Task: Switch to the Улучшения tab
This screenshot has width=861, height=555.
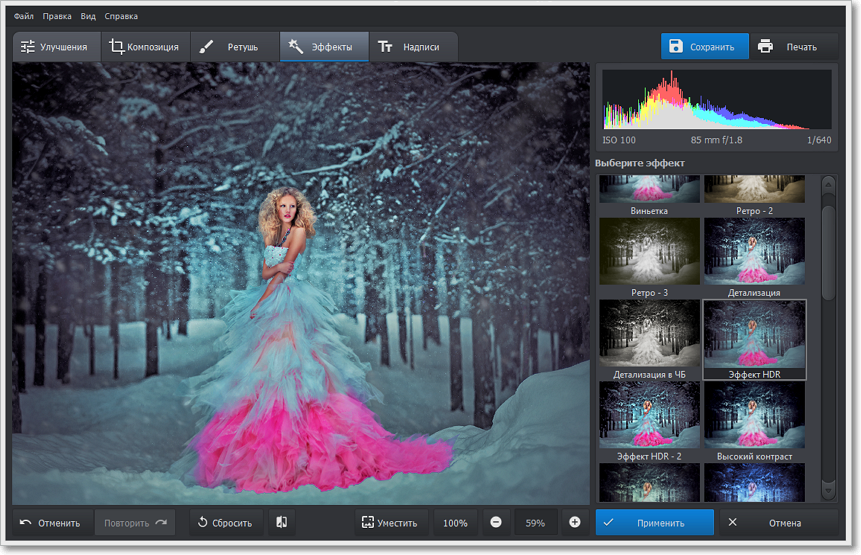Action: pos(57,47)
